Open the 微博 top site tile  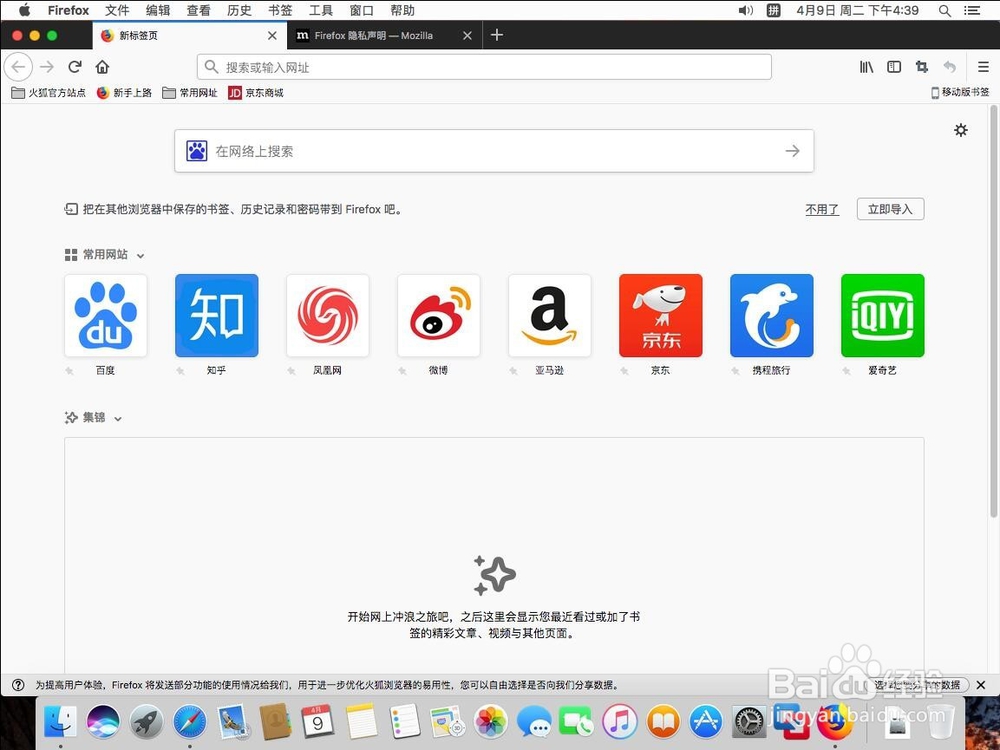click(439, 316)
